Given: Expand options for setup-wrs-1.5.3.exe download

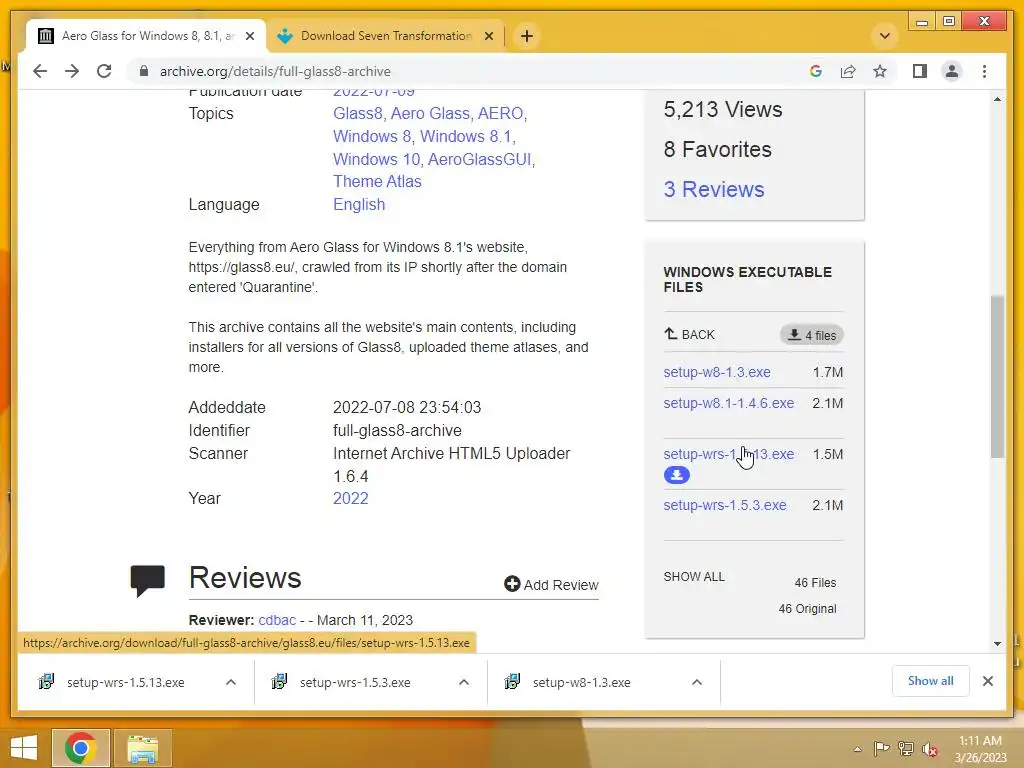Looking at the screenshot, I should coord(464,682).
